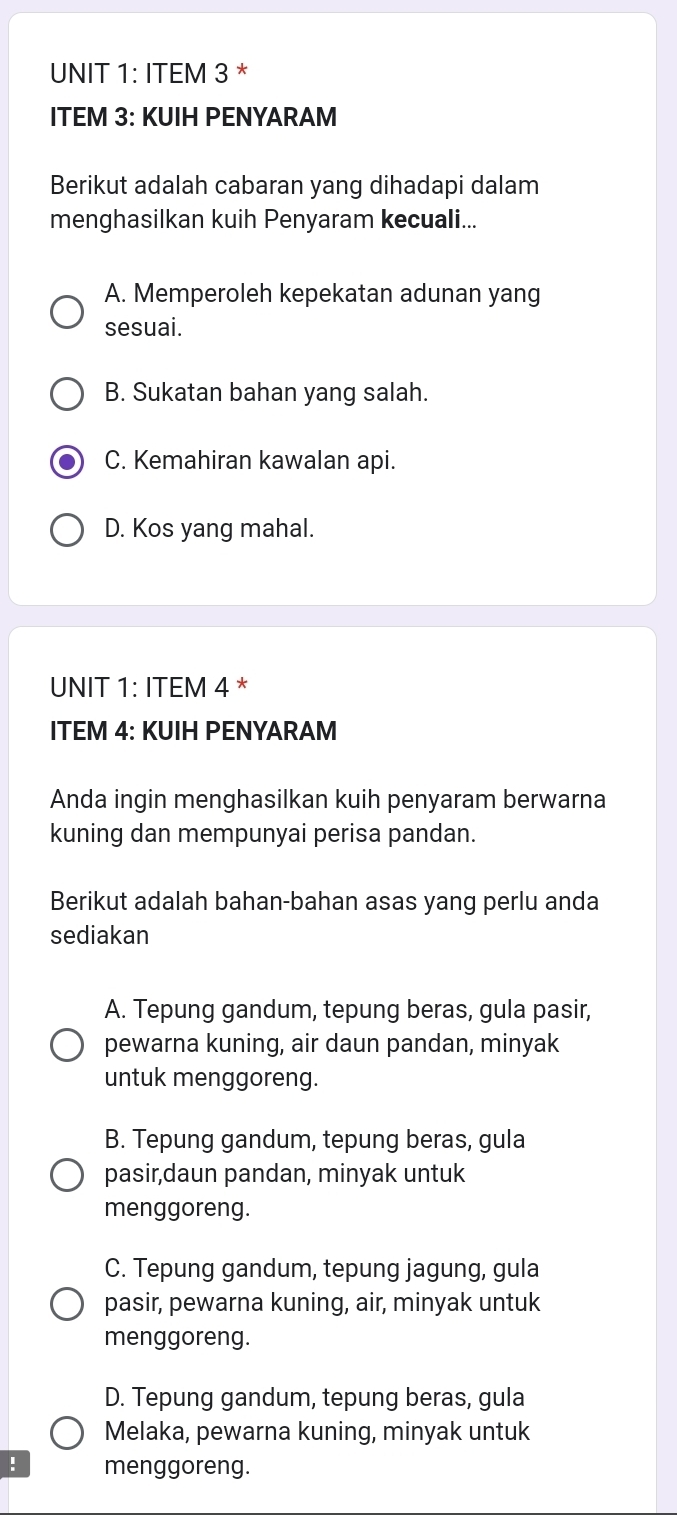Click label text 'Kemahiran kawalan api'
Image resolution: width=677 pixels, height=1515 pixels.
[249, 461]
